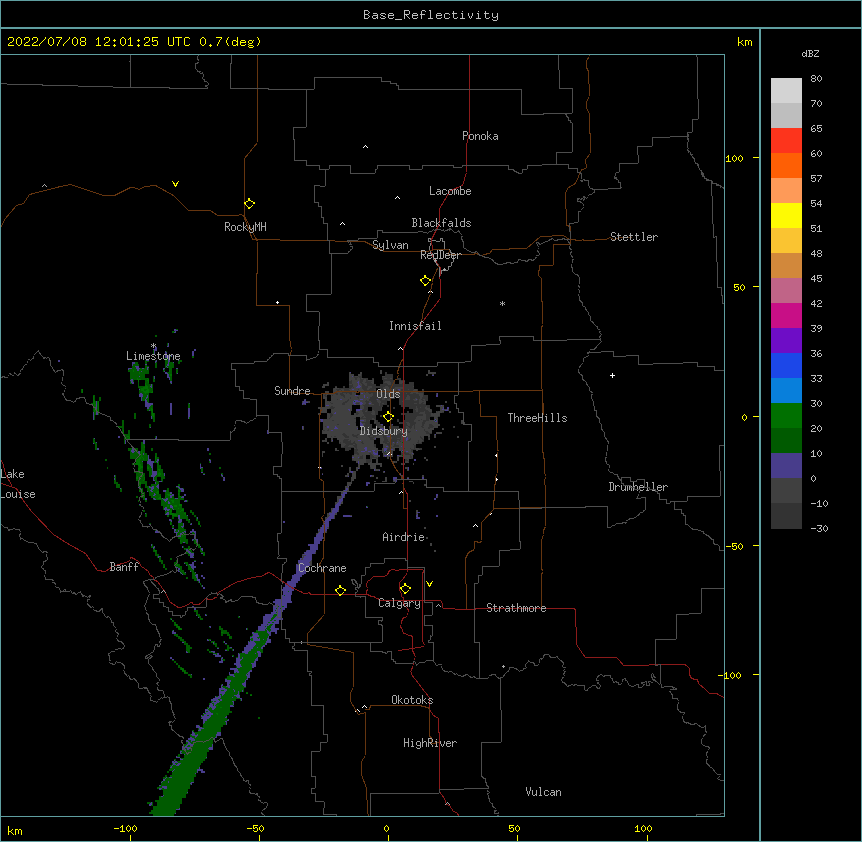Click the Banff town label

[124, 567]
